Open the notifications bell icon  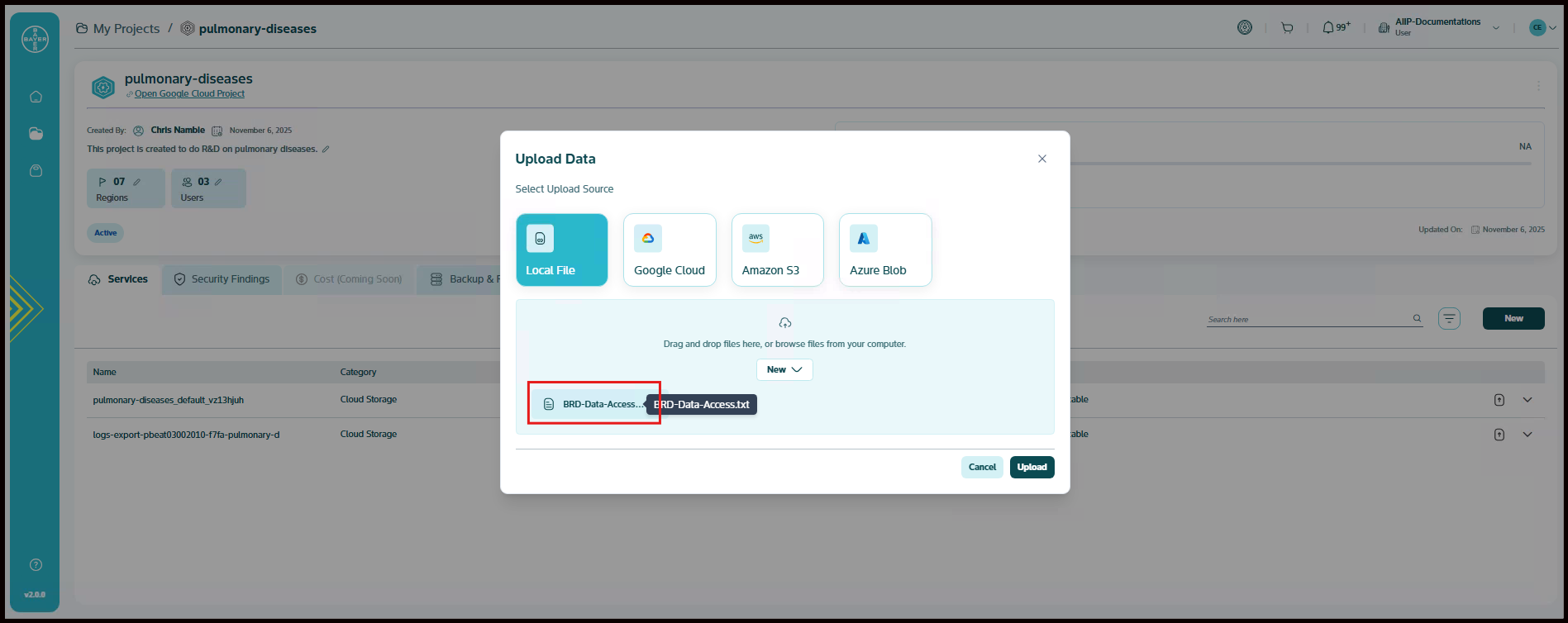pos(1328,28)
